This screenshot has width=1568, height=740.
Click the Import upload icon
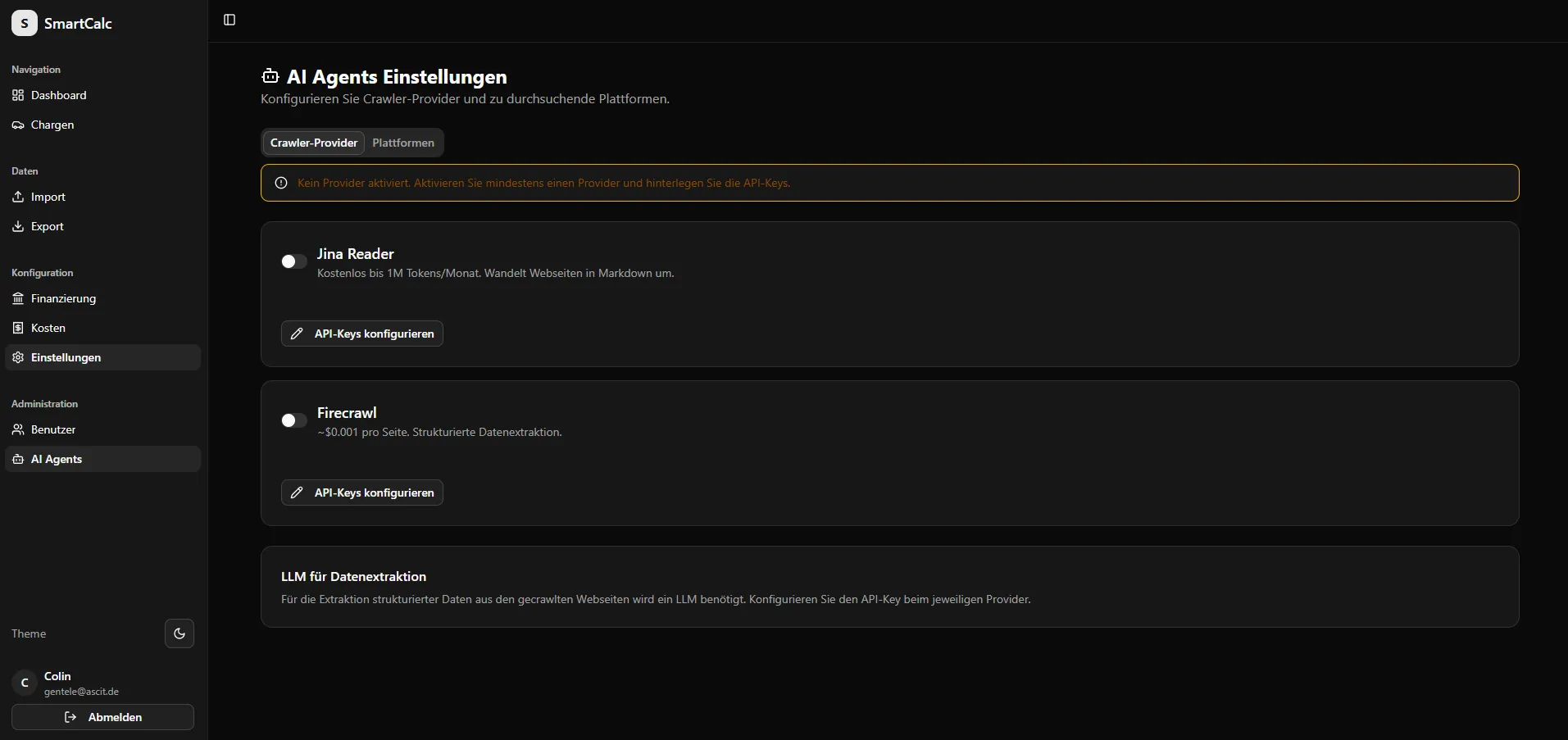18,197
